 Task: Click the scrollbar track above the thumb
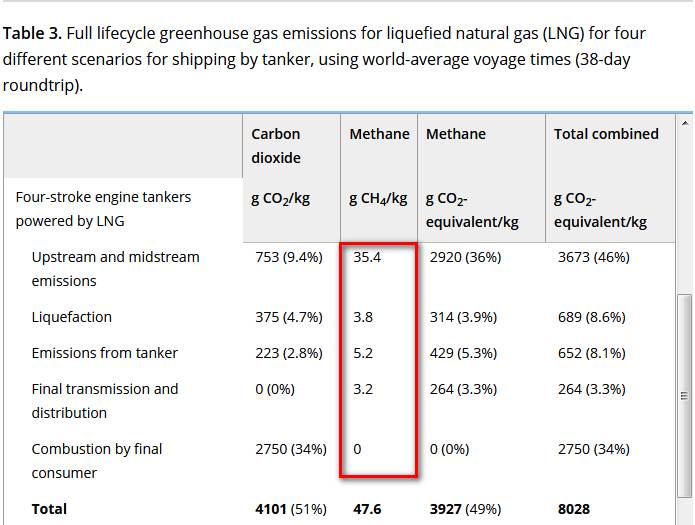click(x=685, y=212)
